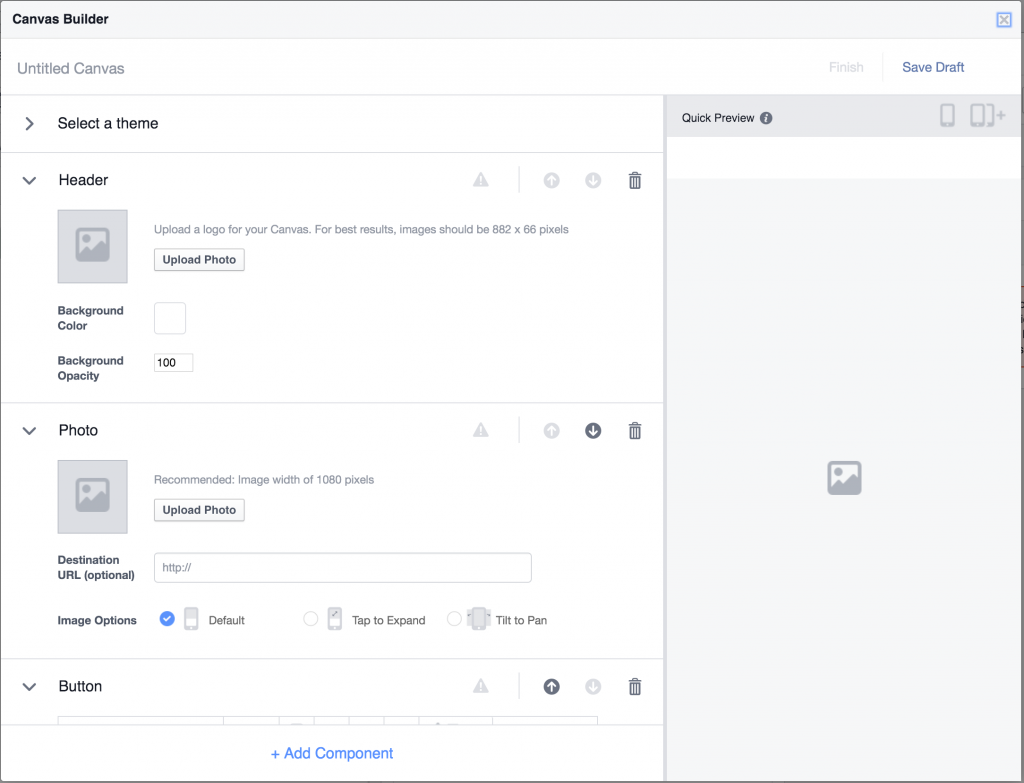Select the Tap to Expand image option
This screenshot has height=783, width=1024.
[310, 619]
